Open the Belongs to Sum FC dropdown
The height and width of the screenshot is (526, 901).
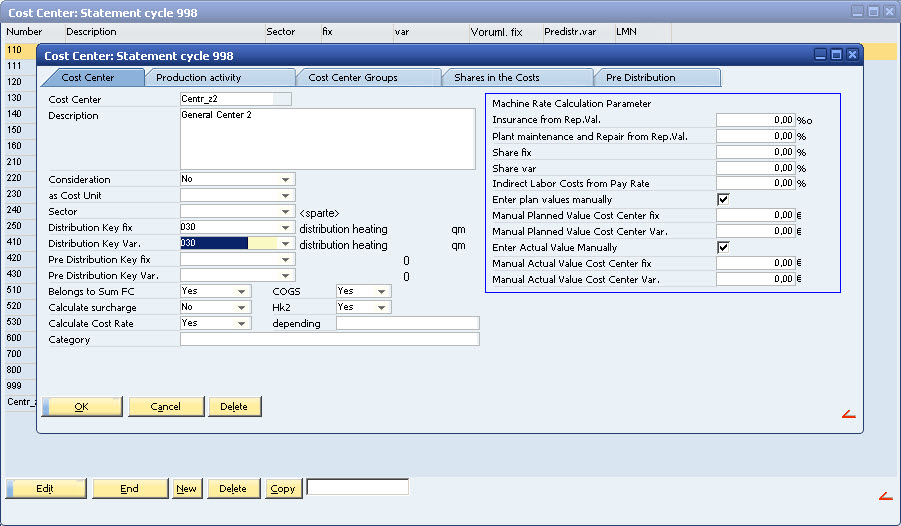[242, 291]
